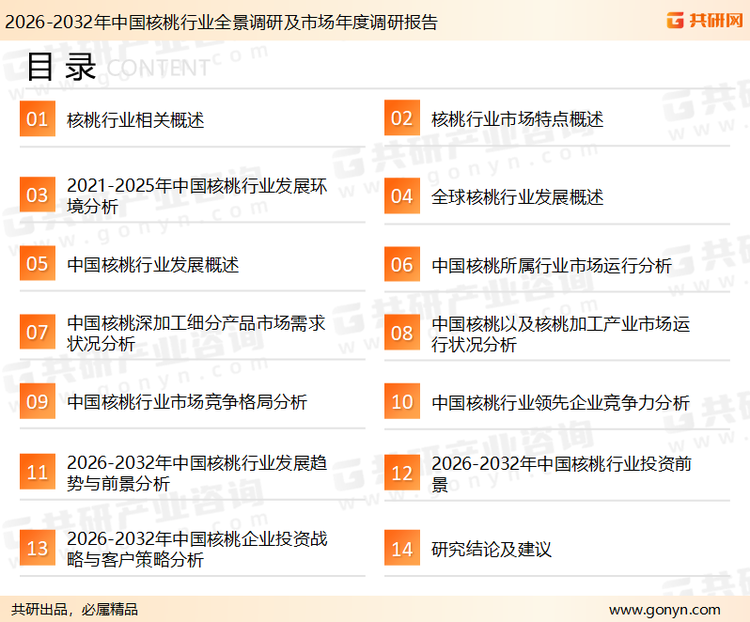Click the orange 04 number badge
This screenshot has width=750, height=622.
[x=402, y=196]
